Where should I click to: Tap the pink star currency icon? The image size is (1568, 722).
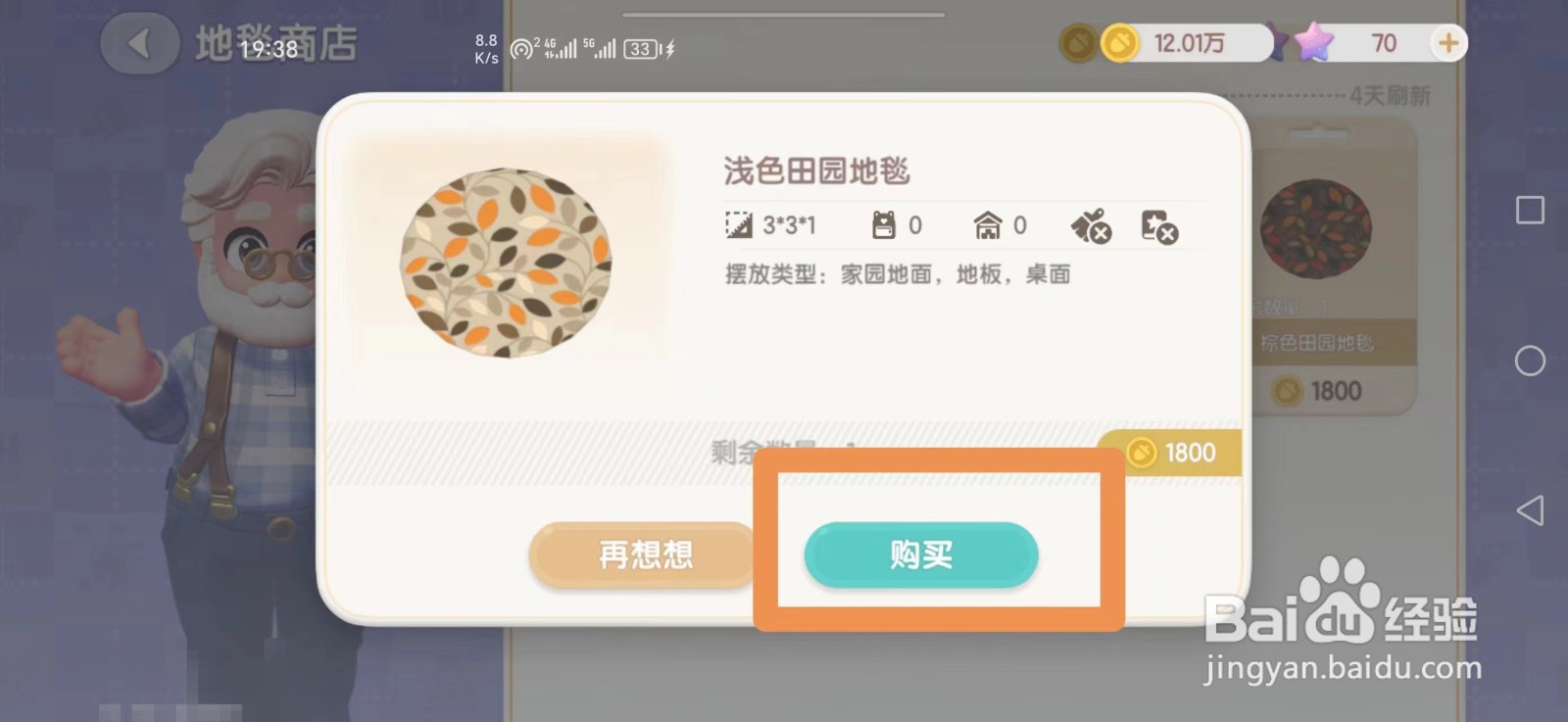[x=1313, y=42]
